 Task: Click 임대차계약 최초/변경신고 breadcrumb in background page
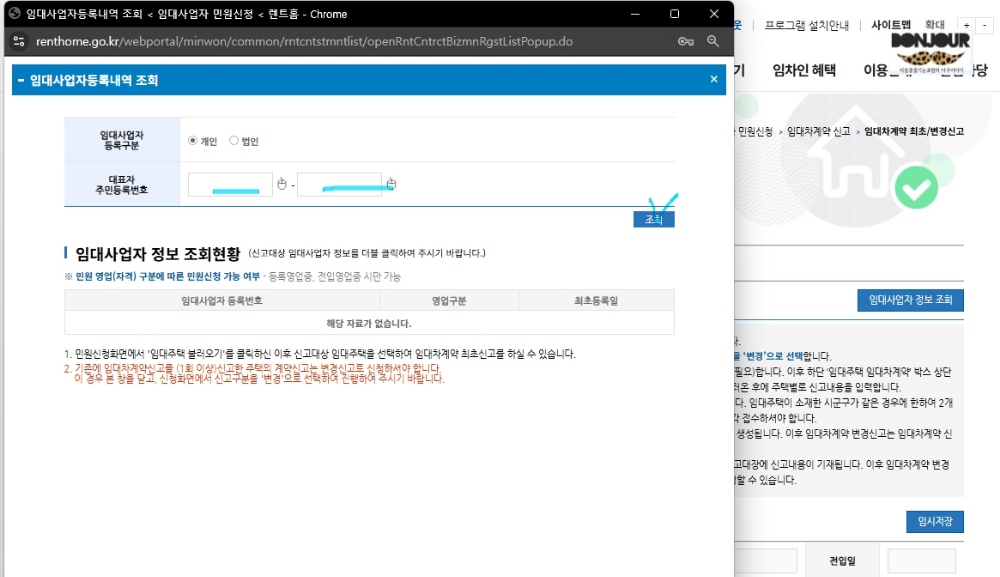click(914, 131)
